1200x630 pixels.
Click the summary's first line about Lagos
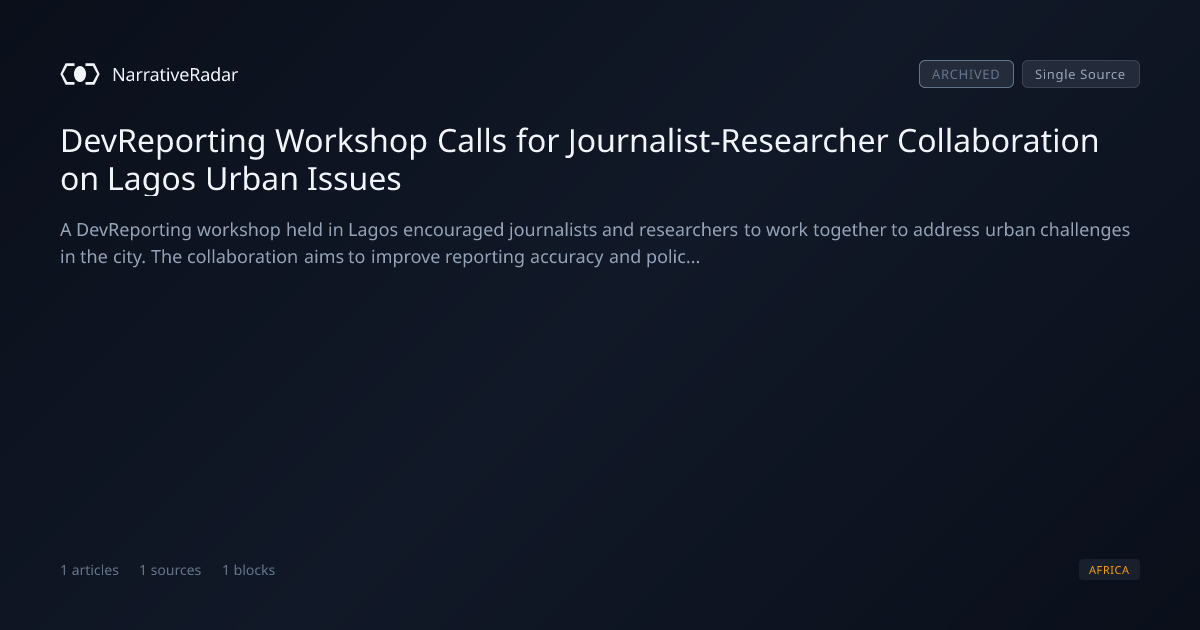coord(595,230)
